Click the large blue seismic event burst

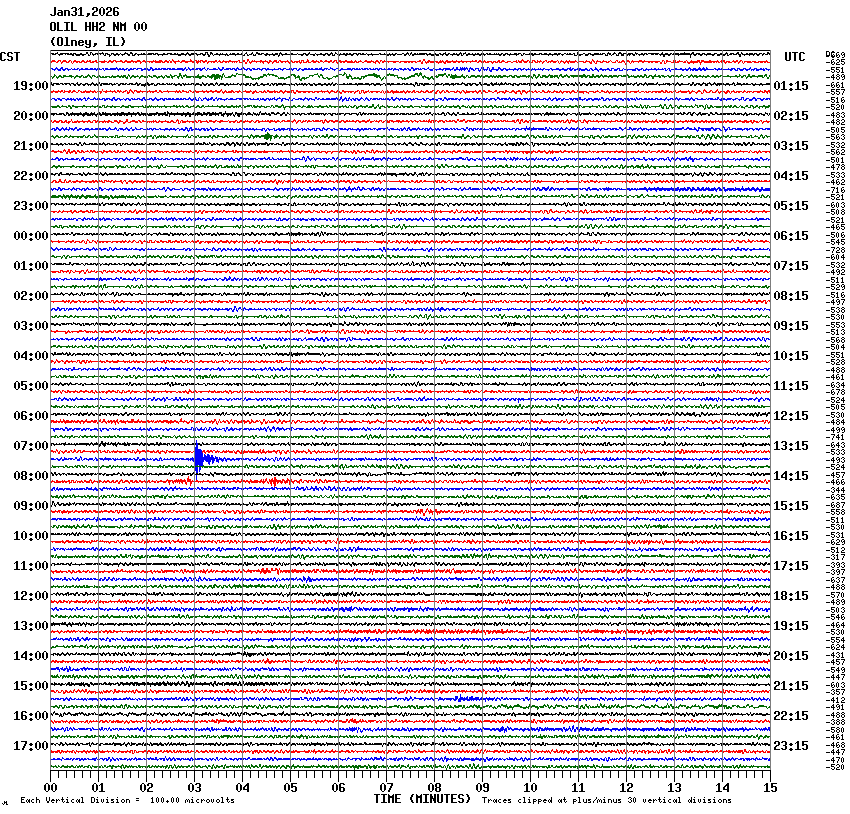199,460
